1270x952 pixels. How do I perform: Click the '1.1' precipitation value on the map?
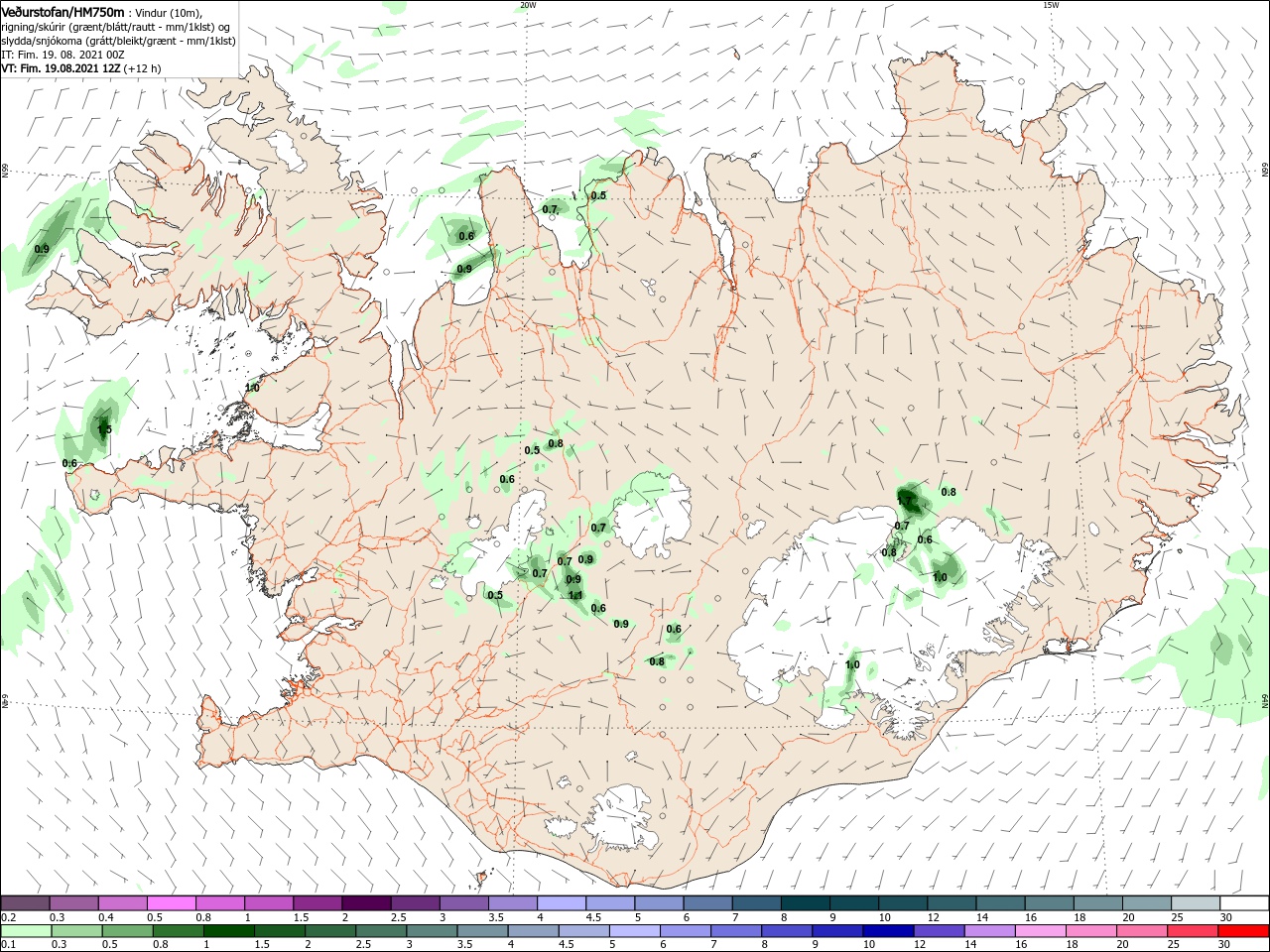click(574, 595)
